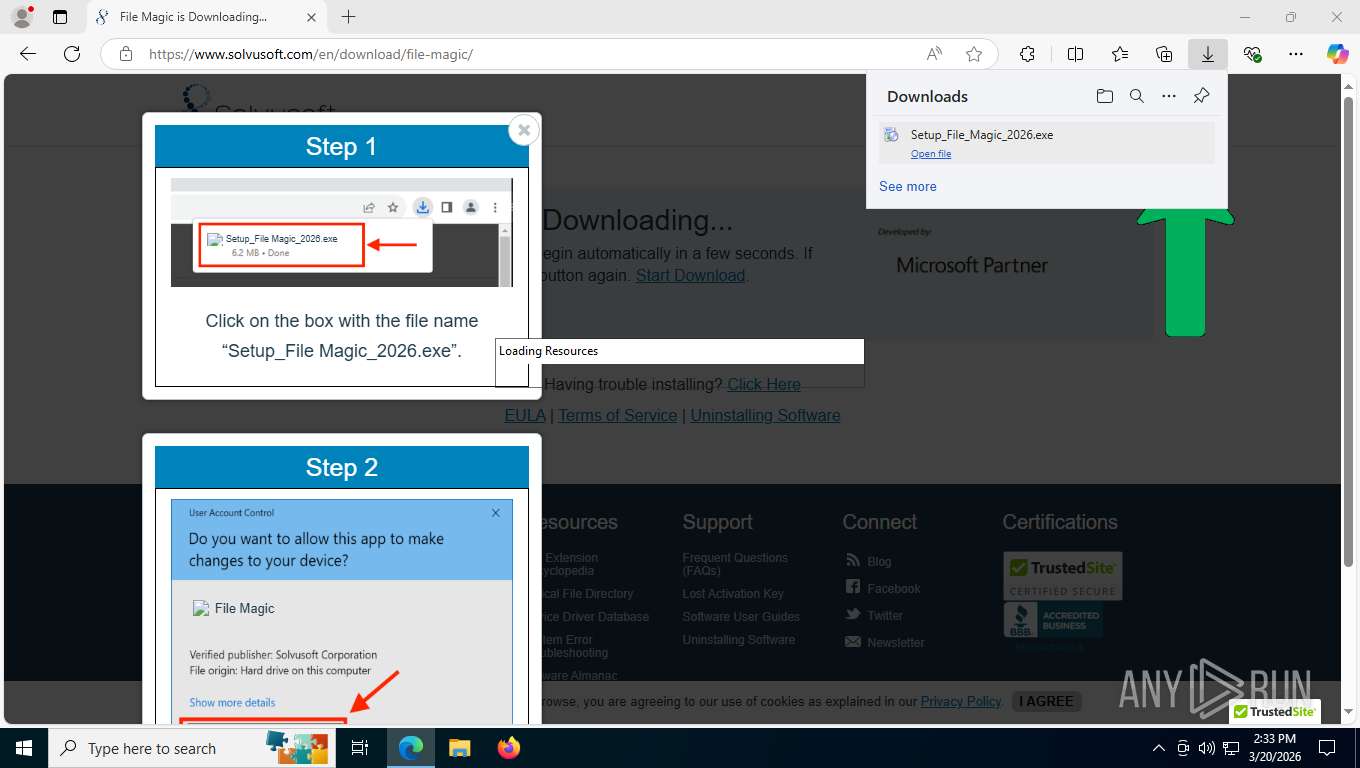Open Windows Start menu
Viewport: 1360px width, 768px height.
click(x=24, y=748)
